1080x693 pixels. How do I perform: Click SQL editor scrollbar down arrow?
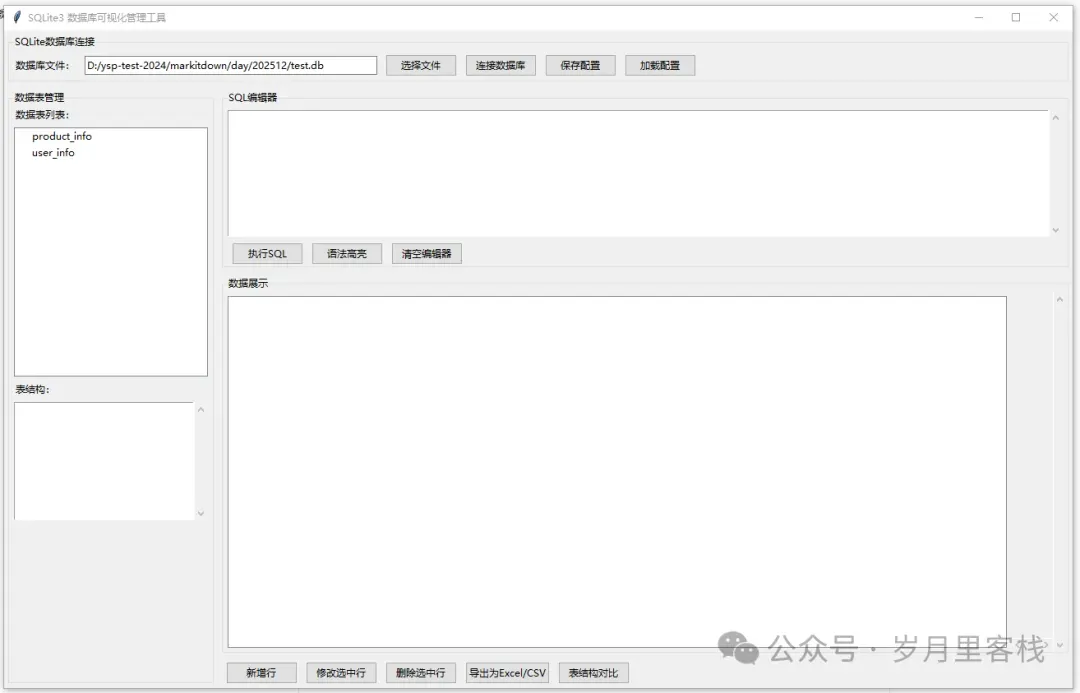[x=1056, y=230]
